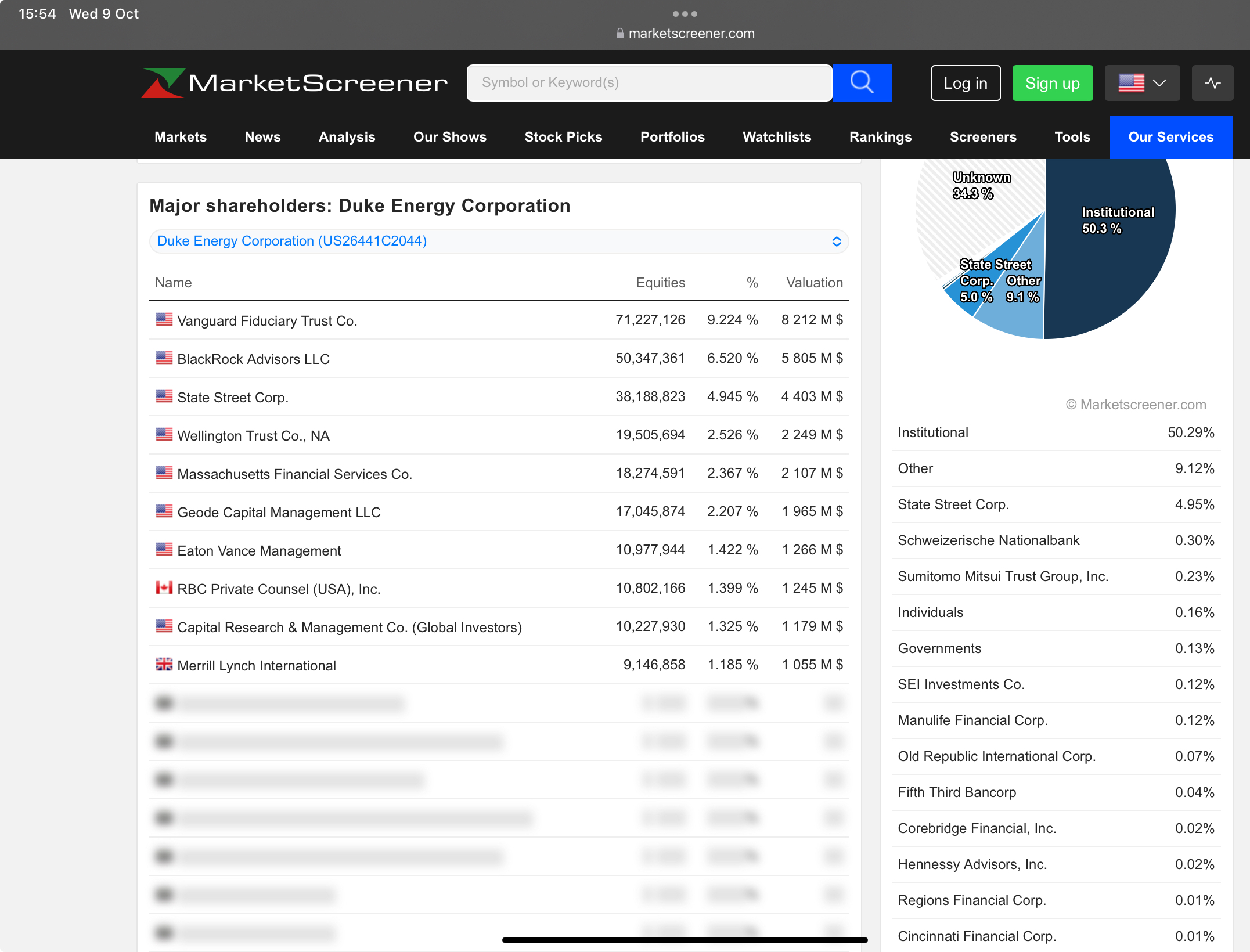Open the State Street Corp. table row link

click(x=233, y=397)
